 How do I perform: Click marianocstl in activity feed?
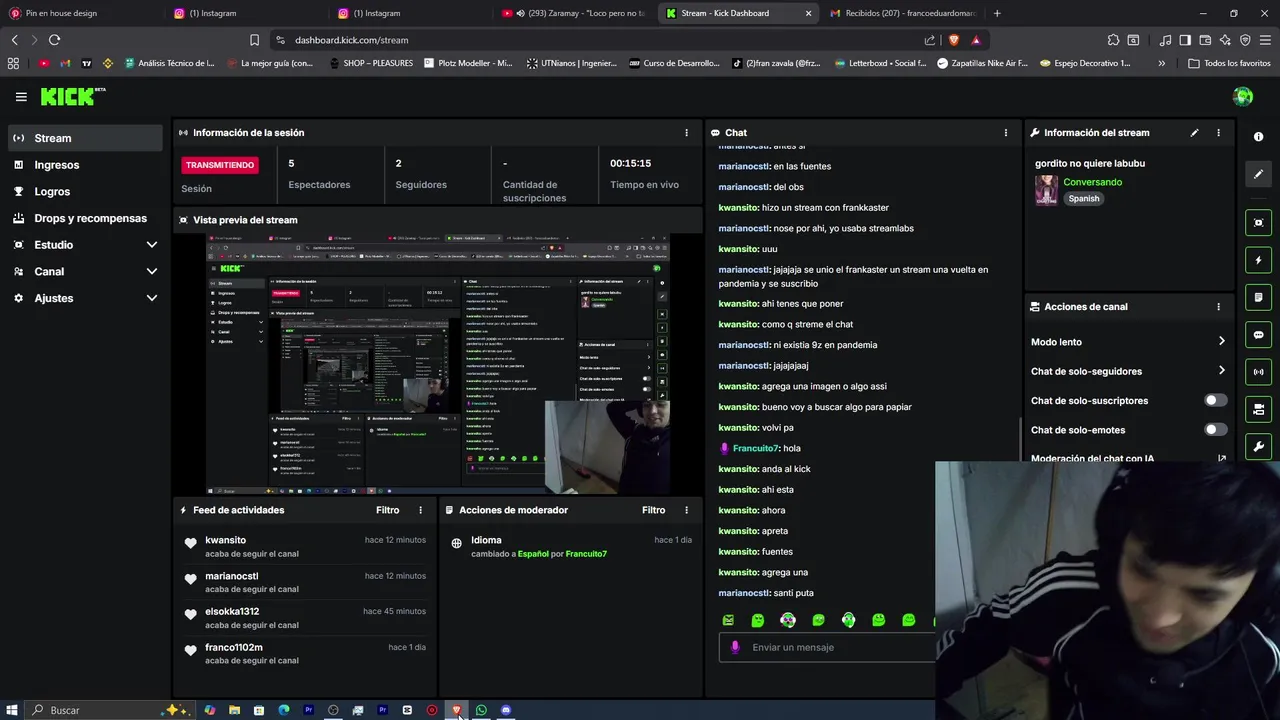[x=232, y=576]
